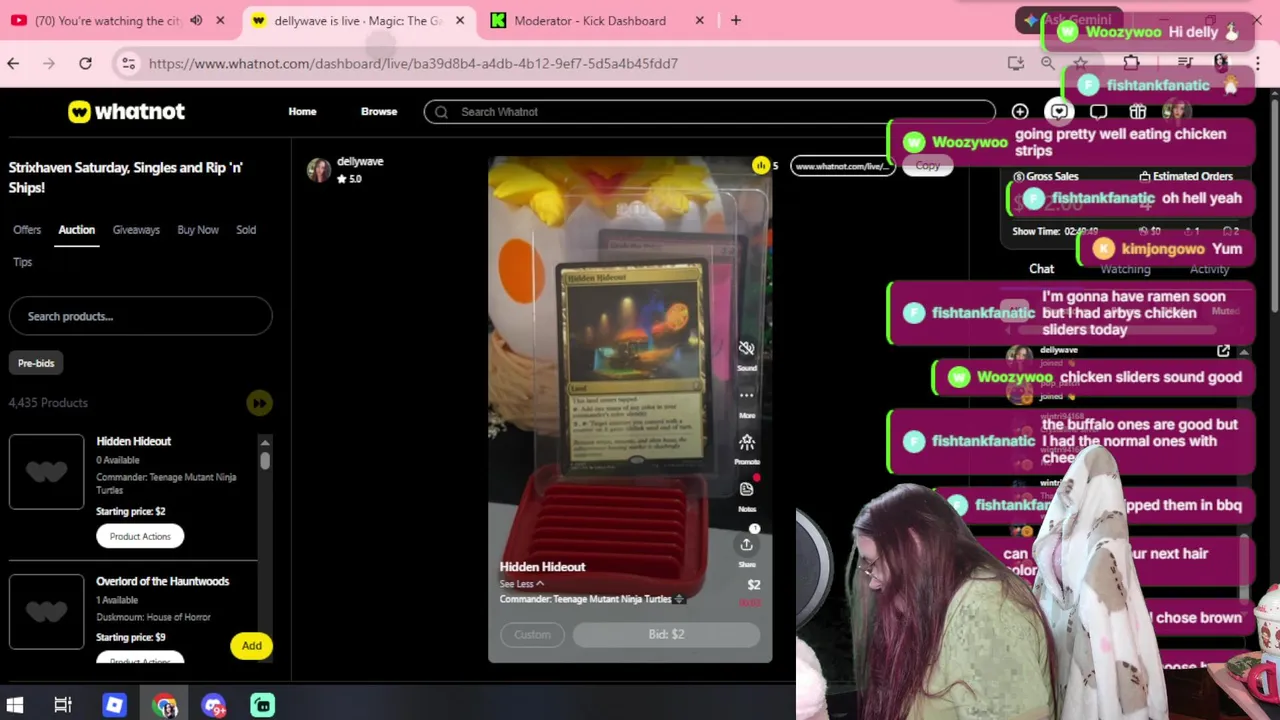Click the Whatnot logo
This screenshot has width=1280, height=720.
click(126, 112)
